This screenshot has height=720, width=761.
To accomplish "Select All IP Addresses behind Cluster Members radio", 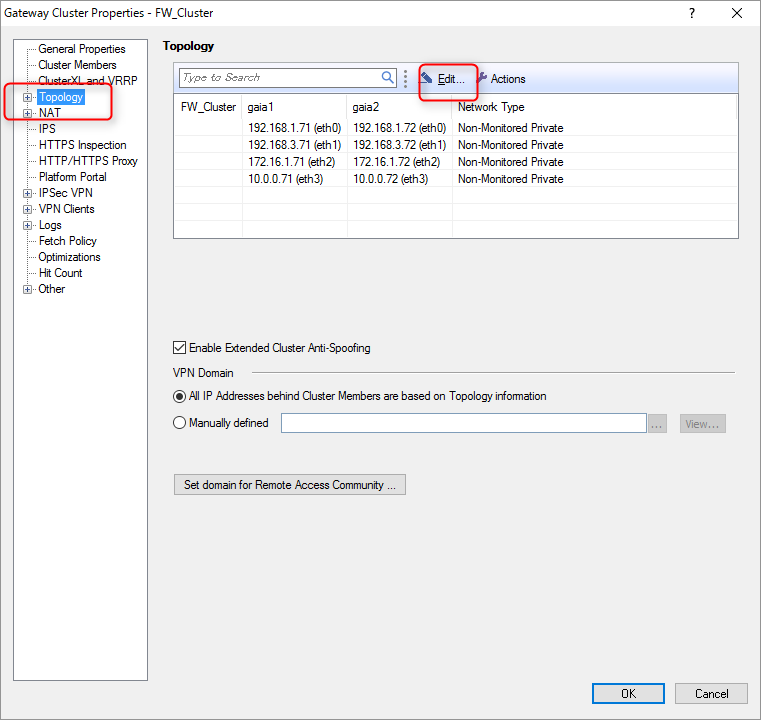I will pyautogui.click(x=179, y=396).
